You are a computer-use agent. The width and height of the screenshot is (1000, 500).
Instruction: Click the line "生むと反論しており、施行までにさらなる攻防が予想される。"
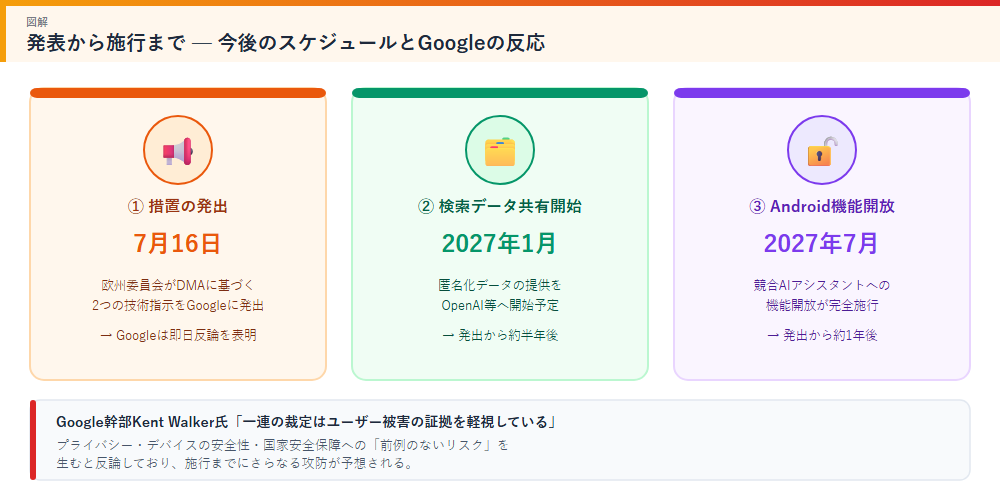tap(235, 463)
